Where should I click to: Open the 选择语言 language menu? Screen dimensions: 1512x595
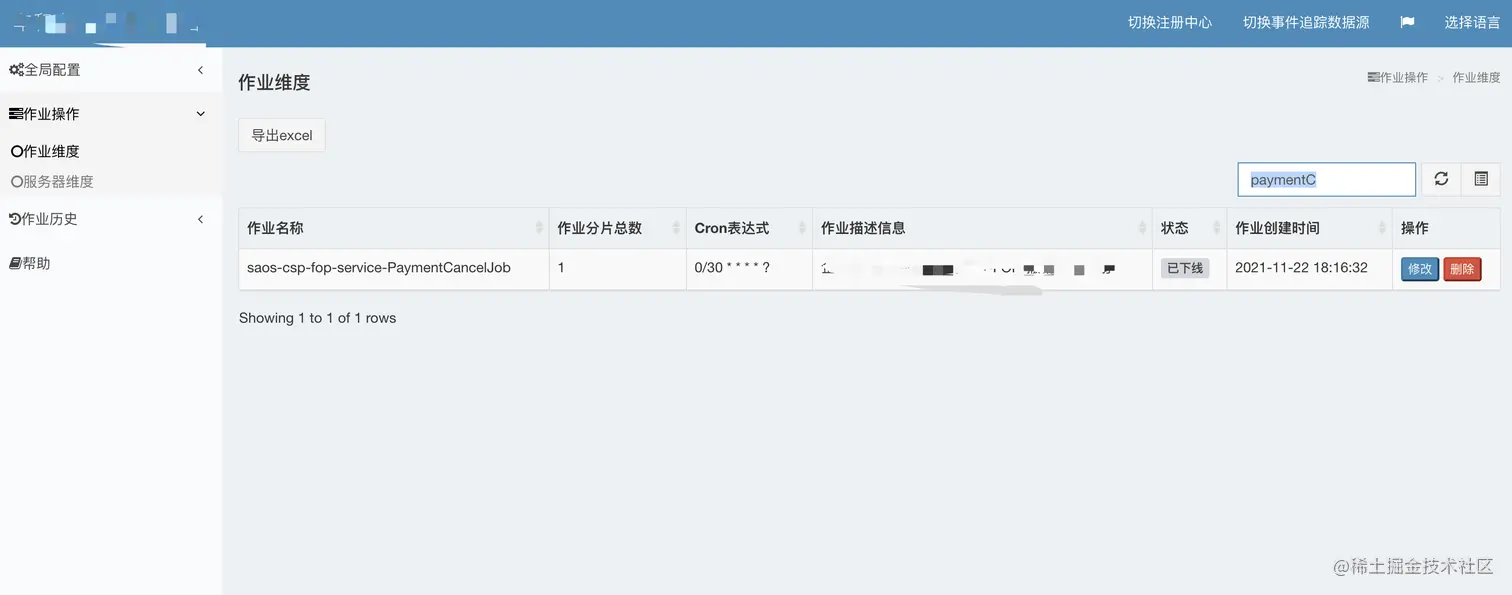coord(1472,22)
